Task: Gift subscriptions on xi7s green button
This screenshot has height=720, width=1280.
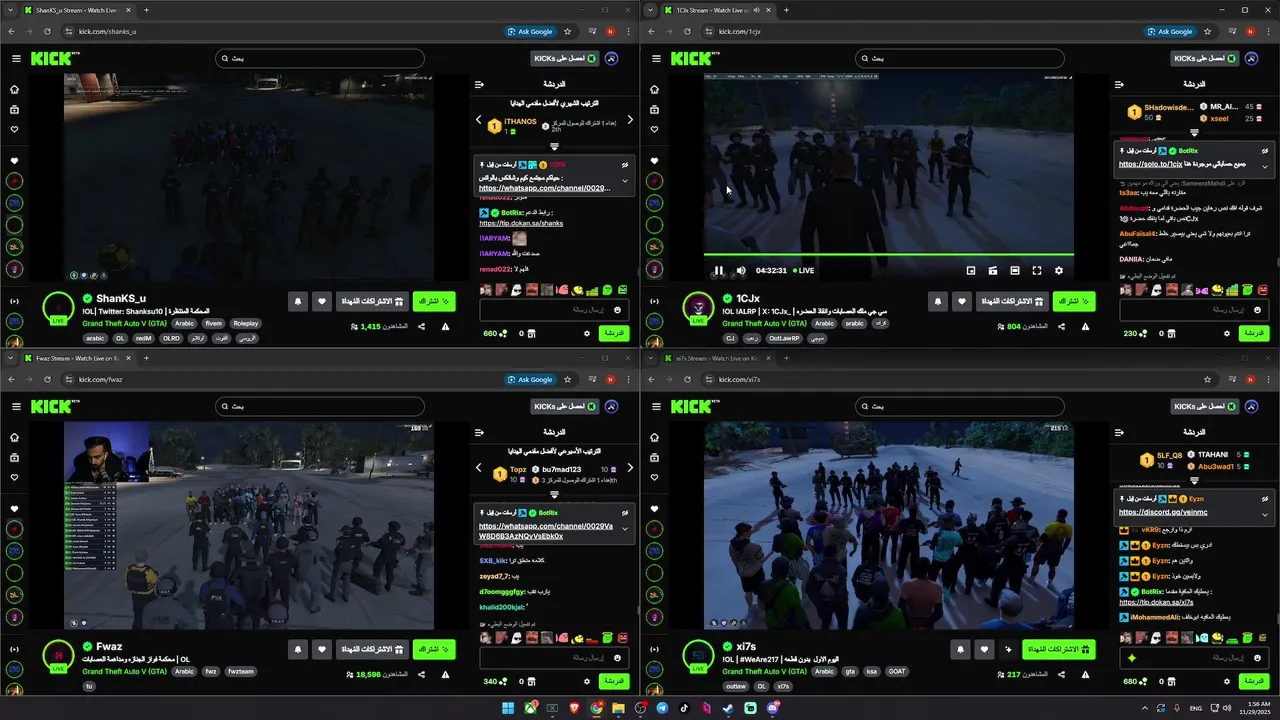Action: click(1058, 649)
